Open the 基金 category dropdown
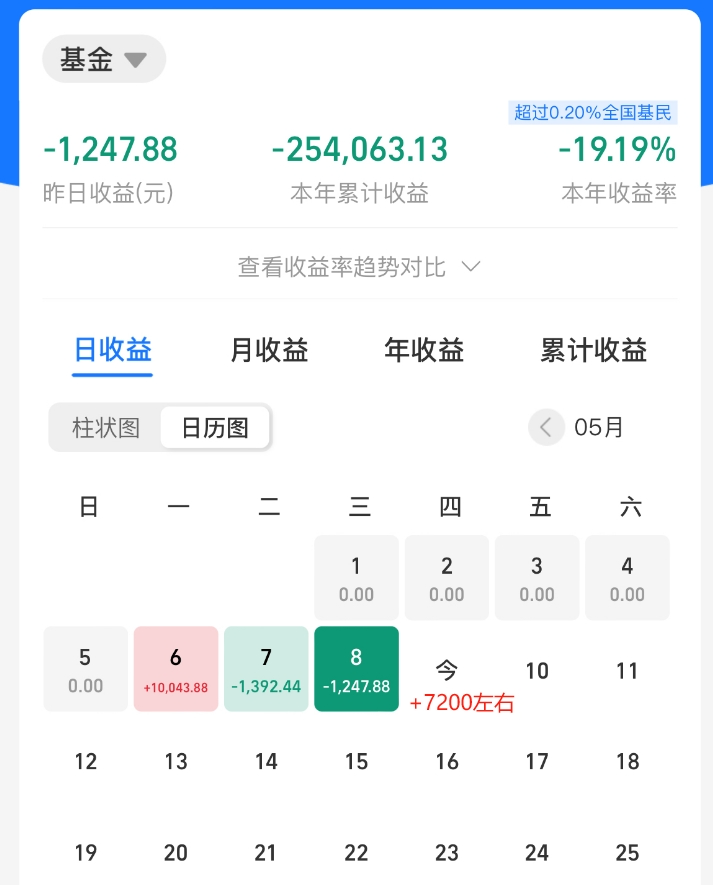This screenshot has width=713, height=885. click(104, 59)
